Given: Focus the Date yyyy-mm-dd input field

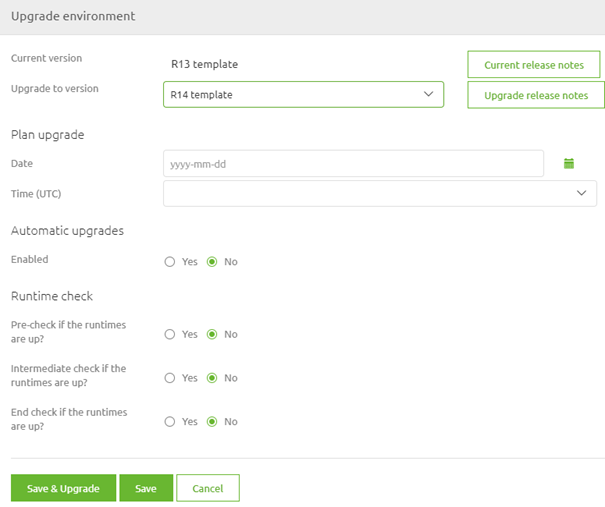Looking at the screenshot, I should point(353,164).
